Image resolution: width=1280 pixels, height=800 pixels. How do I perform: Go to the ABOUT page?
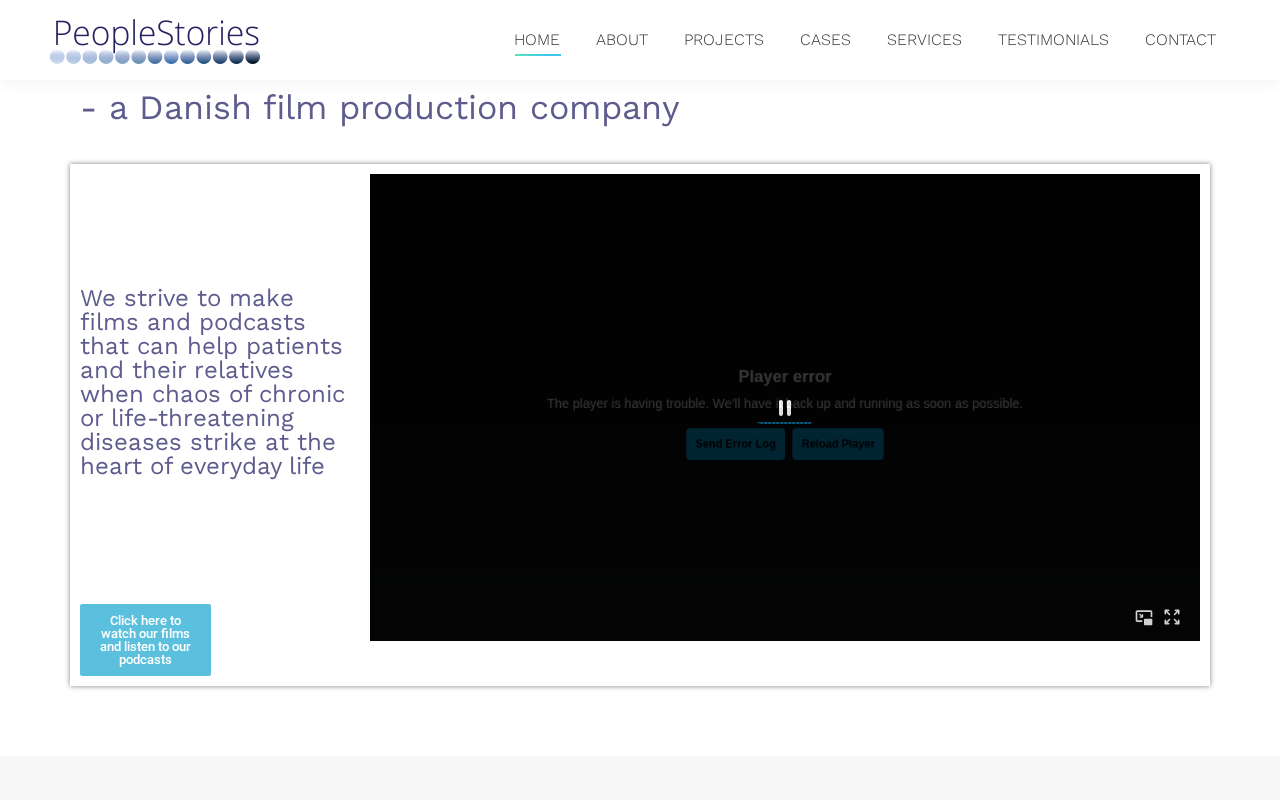(x=622, y=40)
